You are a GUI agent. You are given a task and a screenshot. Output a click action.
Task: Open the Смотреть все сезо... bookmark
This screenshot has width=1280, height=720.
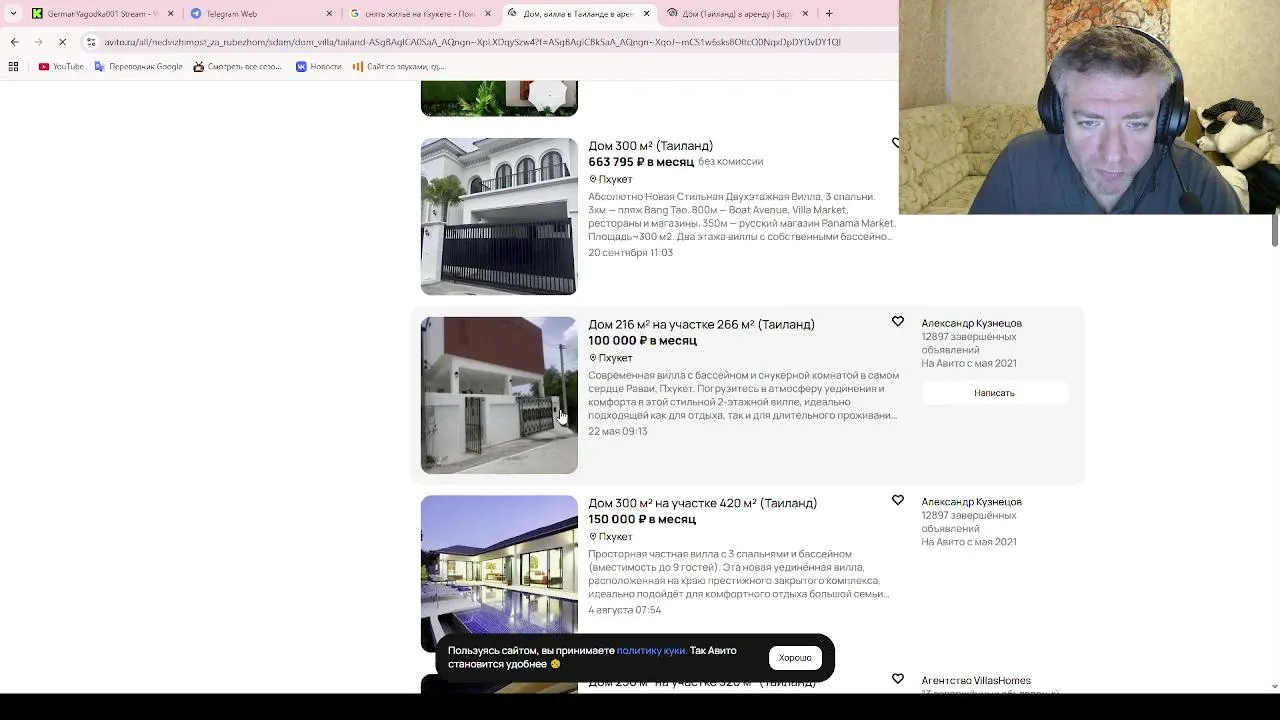[238, 67]
